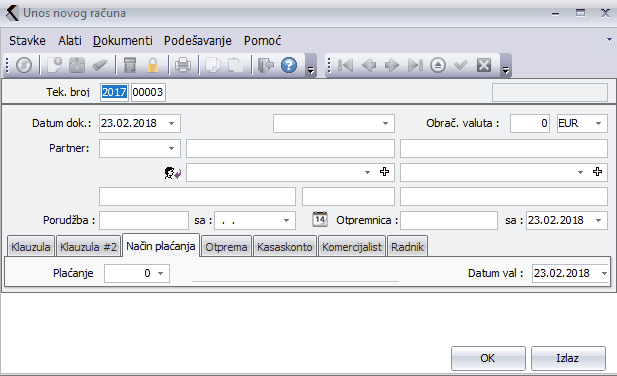Click the round eject-style navigation icon
617x376 pixels.
point(438,65)
